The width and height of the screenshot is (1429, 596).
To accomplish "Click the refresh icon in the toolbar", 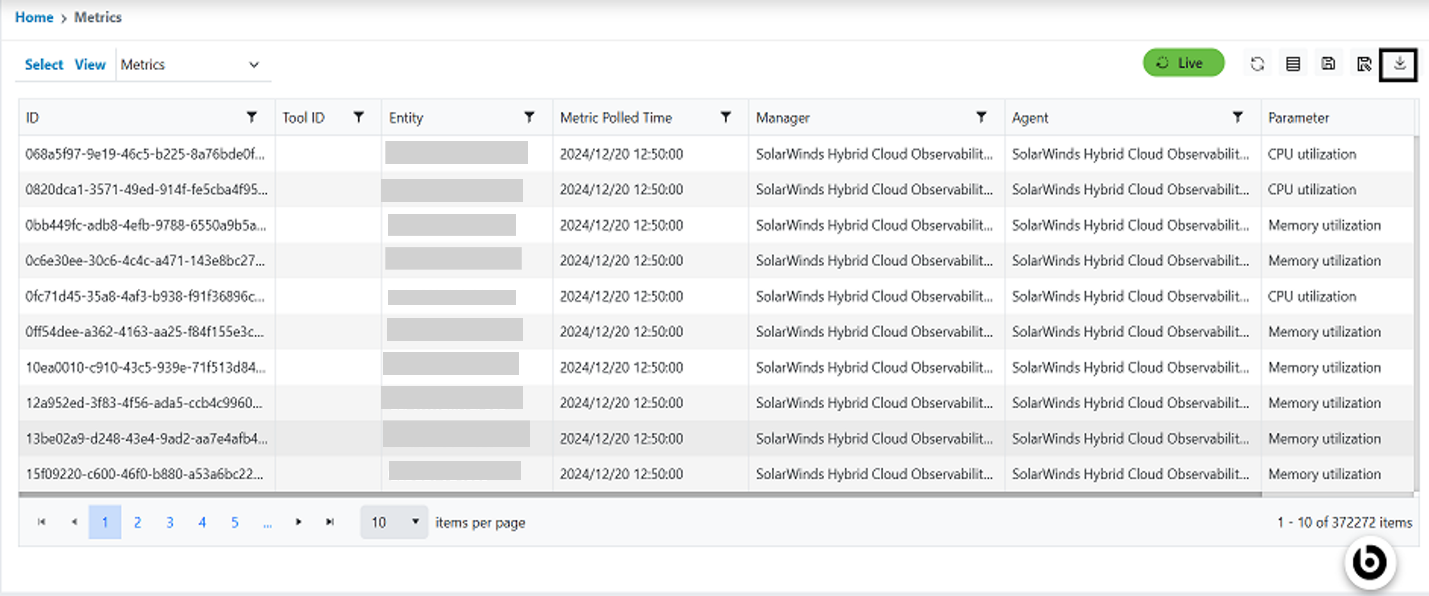I will click(x=1257, y=64).
